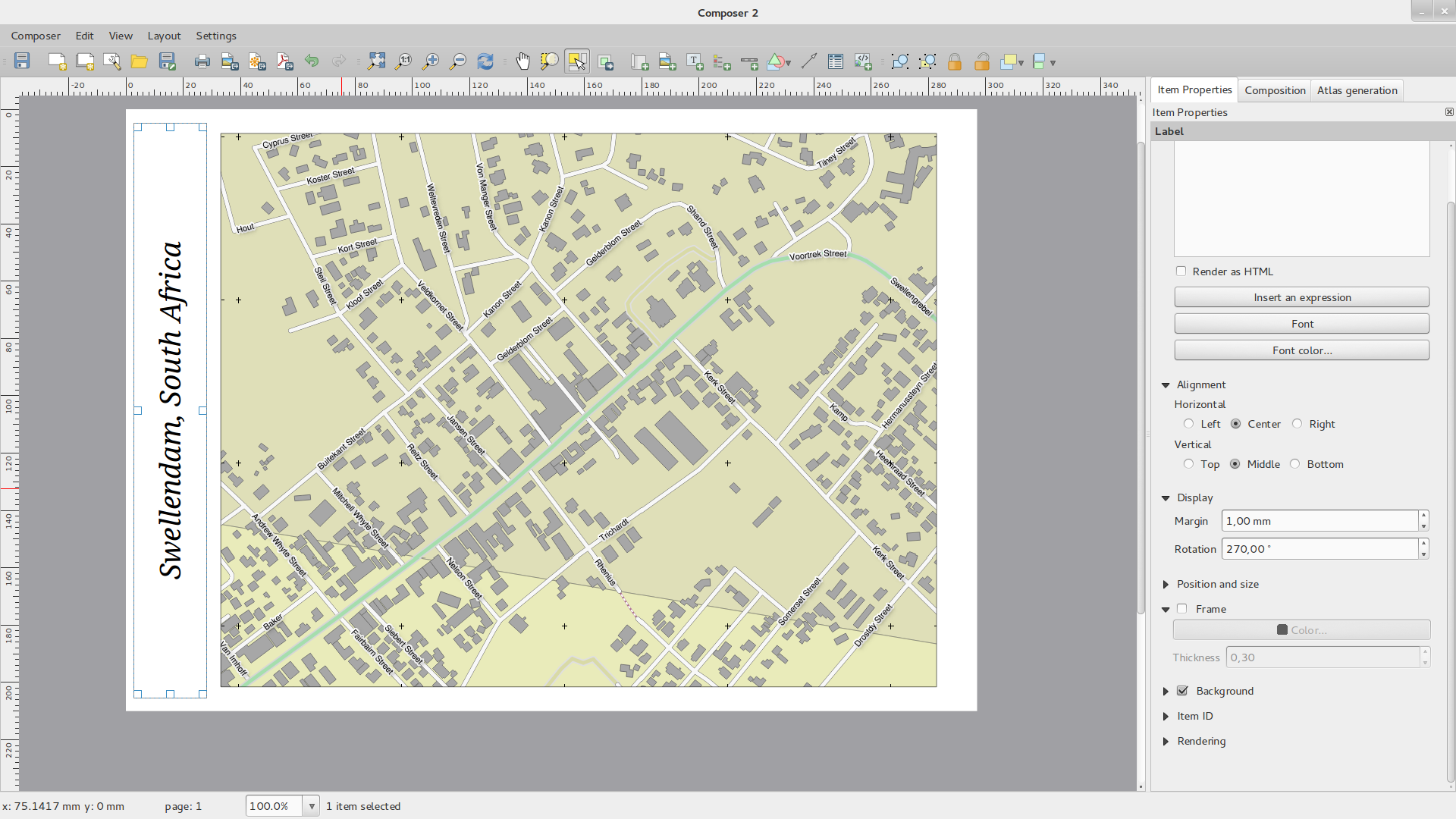Screen dimensions: 1456x819
Task: Click the Insert an expression button
Action: pyautogui.click(x=1301, y=297)
